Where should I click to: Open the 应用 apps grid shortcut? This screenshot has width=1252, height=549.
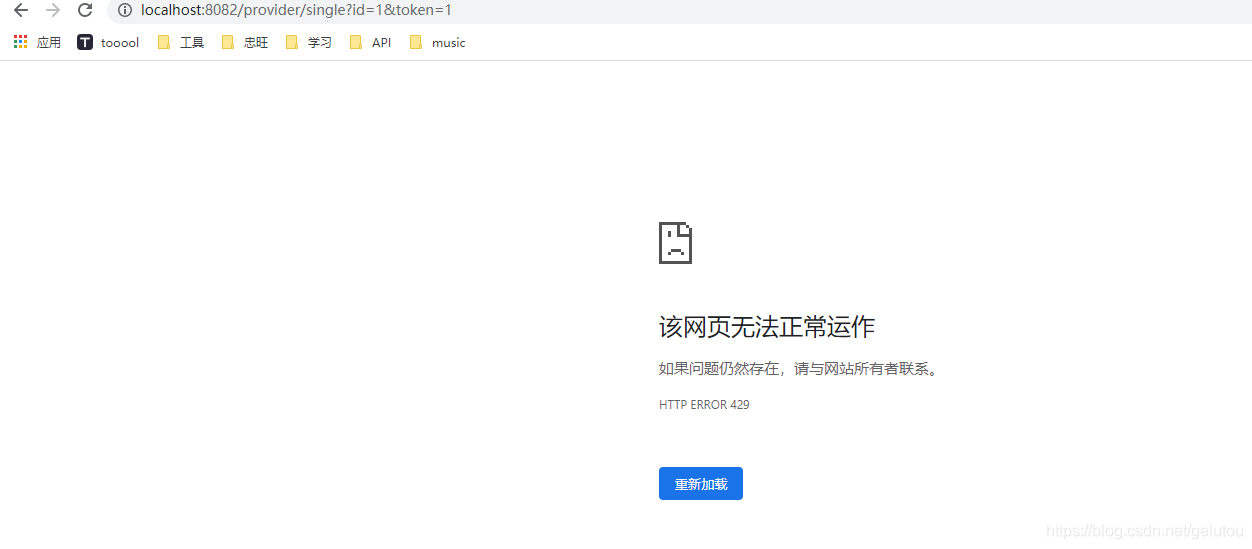tap(37, 42)
